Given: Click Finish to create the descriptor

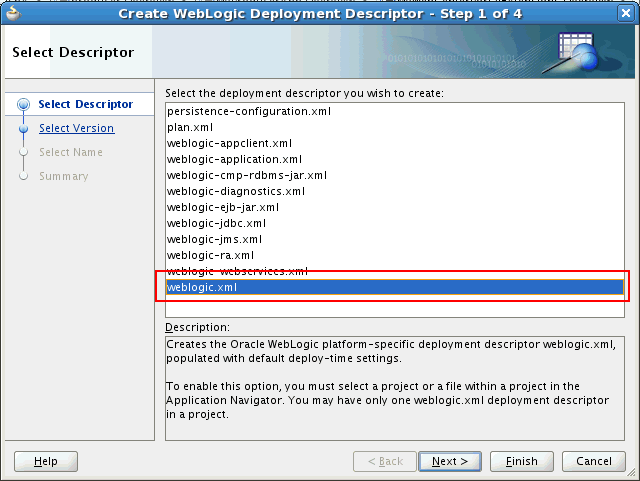Looking at the screenshot, I should pyautogui.click(x=522, y=461).
